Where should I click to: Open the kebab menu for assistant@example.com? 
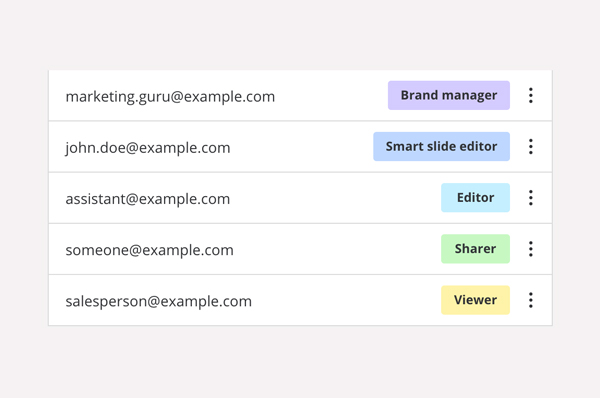point(531,198)
